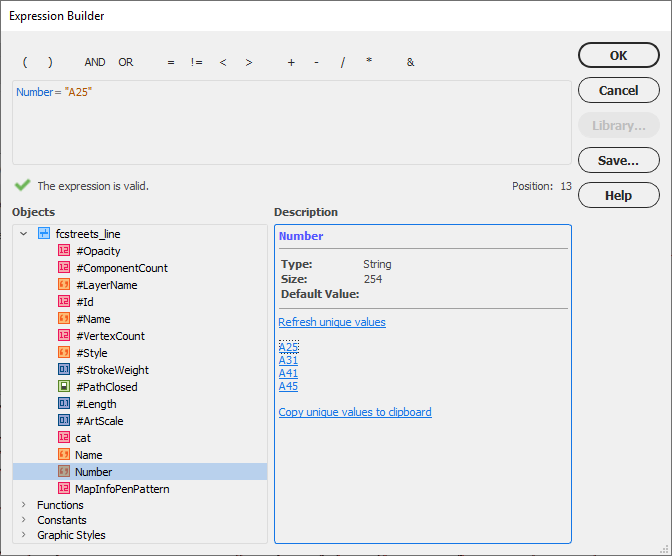Viewport: 672px width, 556px height.
Task: Click the numeric icon beside MapInfoPenPattern
Action: [64, 488]
